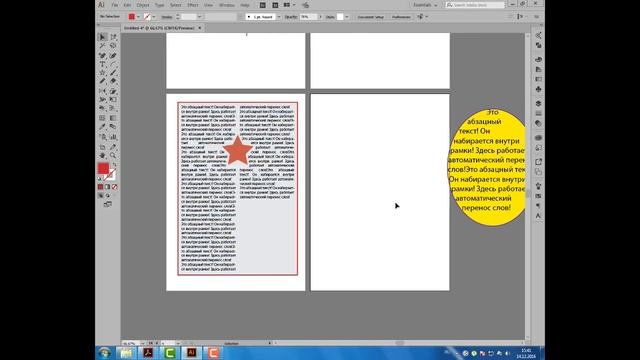Screen dimensions: 640x360
Task: Select the Artboard tool
Action: tap(102, 147)
